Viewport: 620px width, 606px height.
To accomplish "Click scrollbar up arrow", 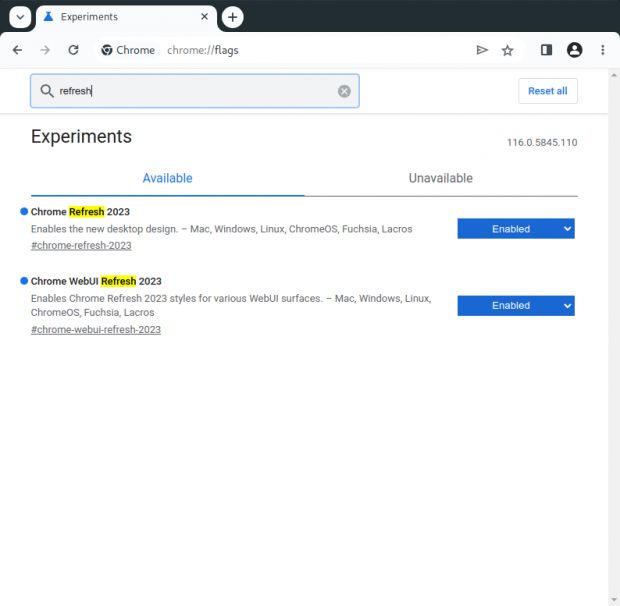I will pos(614,75).
